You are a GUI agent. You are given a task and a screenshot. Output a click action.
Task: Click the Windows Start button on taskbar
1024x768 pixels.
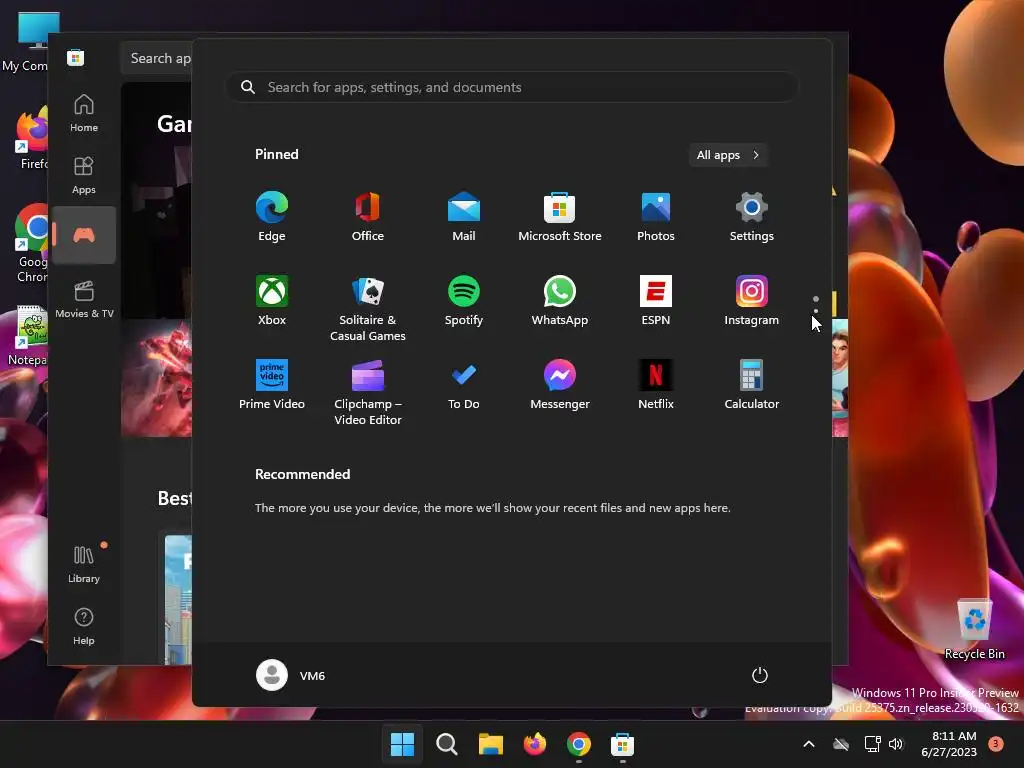[402, 744]
